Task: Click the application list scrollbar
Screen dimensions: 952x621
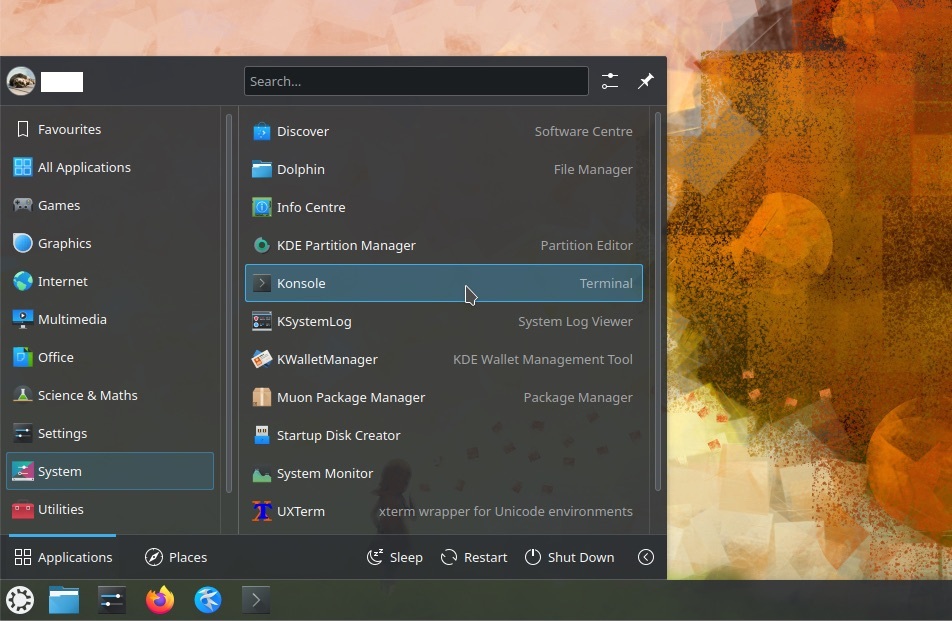Action: pos(658,301)
